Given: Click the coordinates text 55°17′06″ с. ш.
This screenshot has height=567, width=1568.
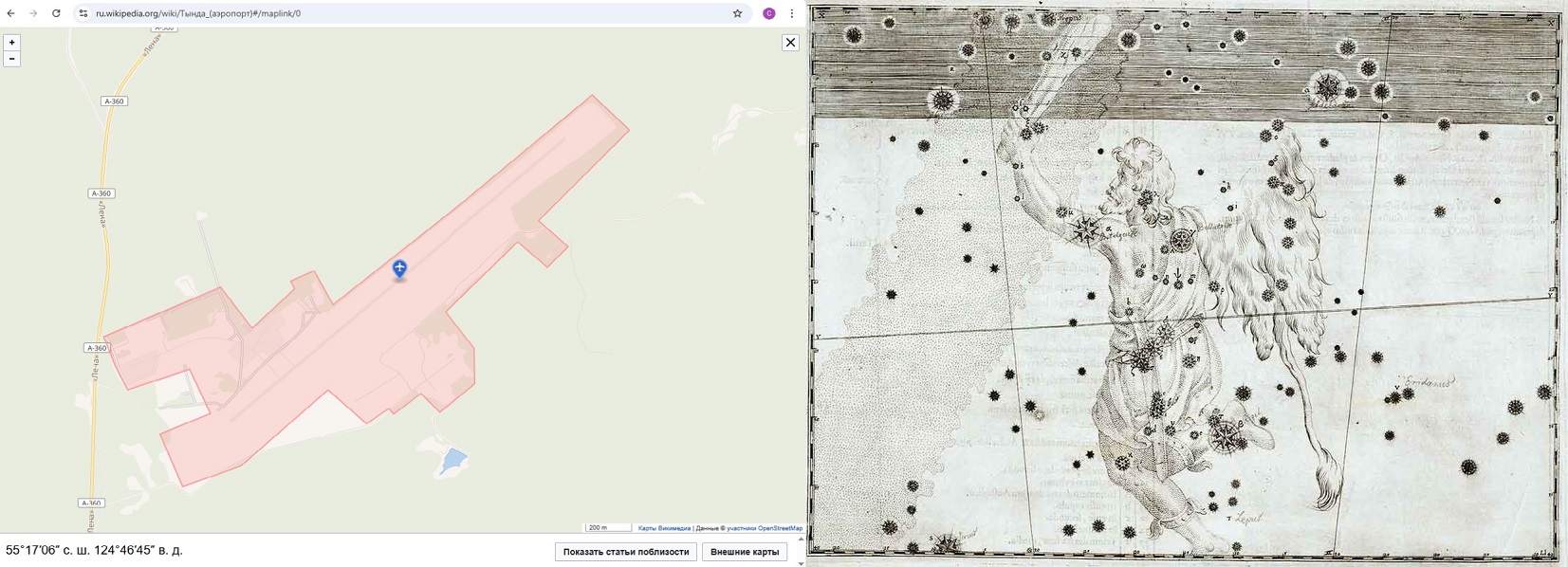Looking at the screenshot, I should pyautogui.click(x=47, y=550).
